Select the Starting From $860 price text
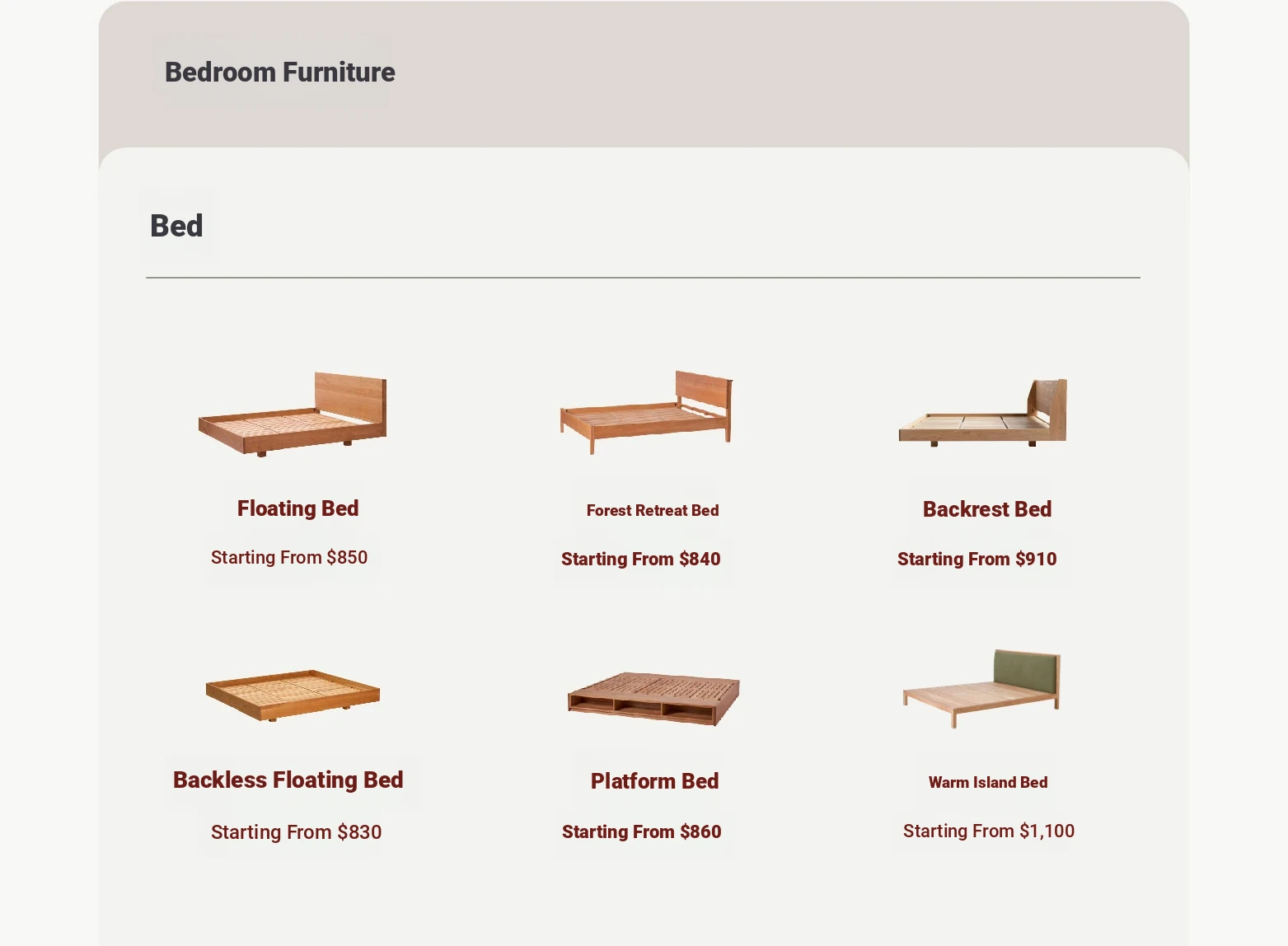The height and width of the screenshot is (946, 1288). tap(642, 831)
